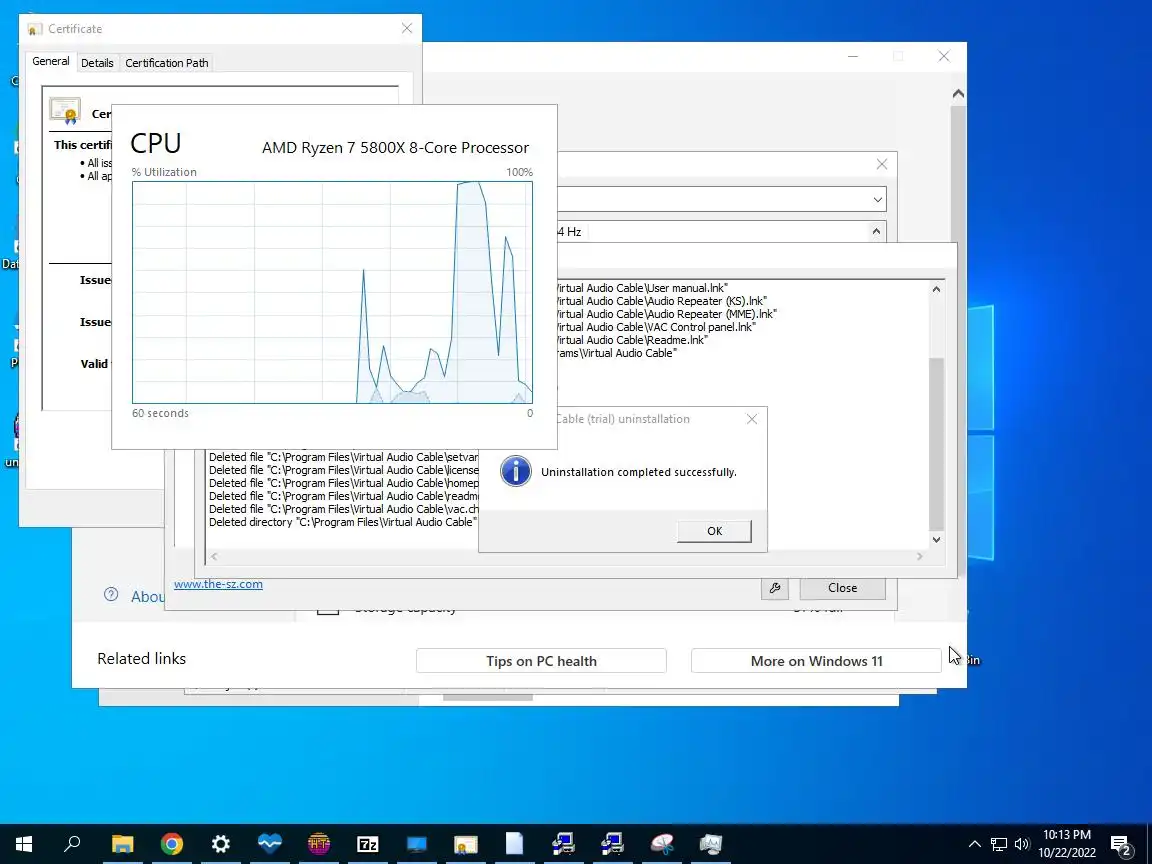Close the dialog containing the Hz dropdown
This screenshot has height=864, width=1152.
(x=882, y=165)
